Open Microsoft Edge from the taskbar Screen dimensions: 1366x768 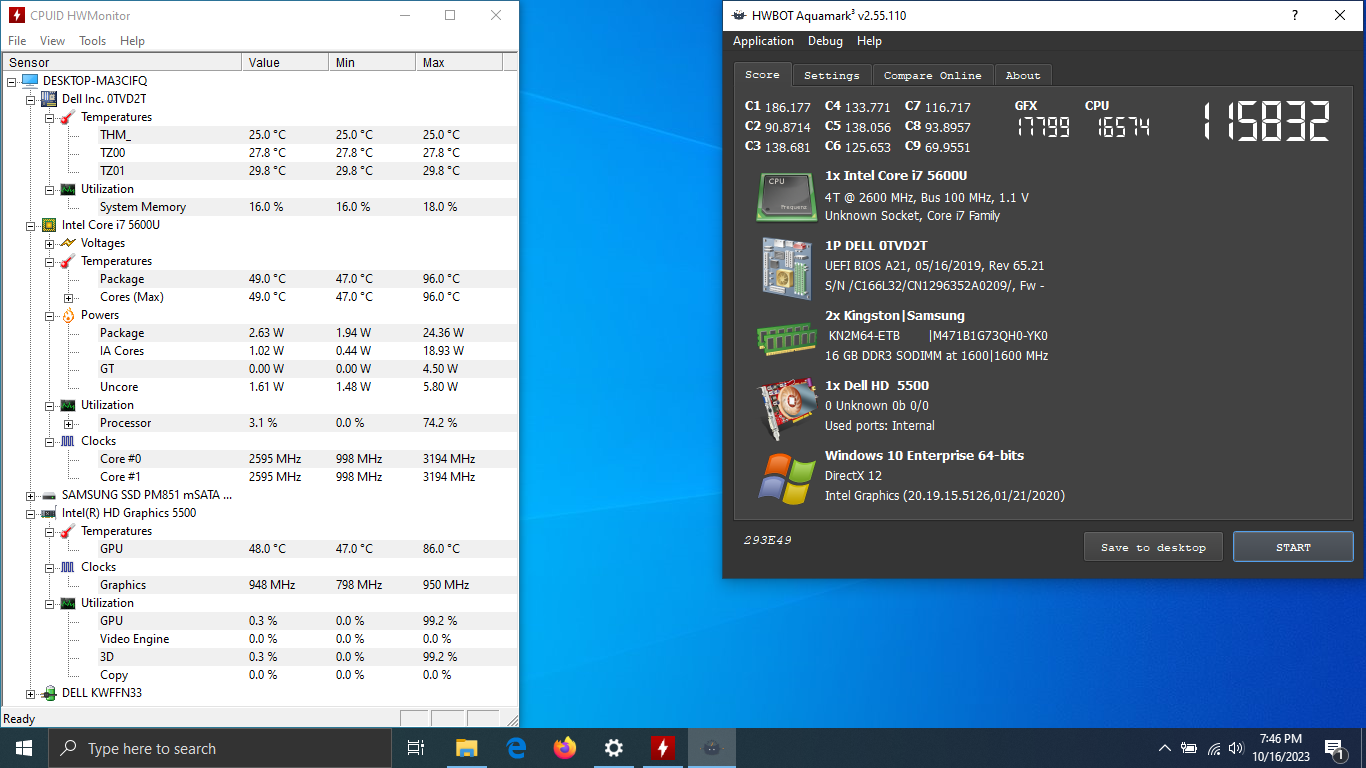516,748
